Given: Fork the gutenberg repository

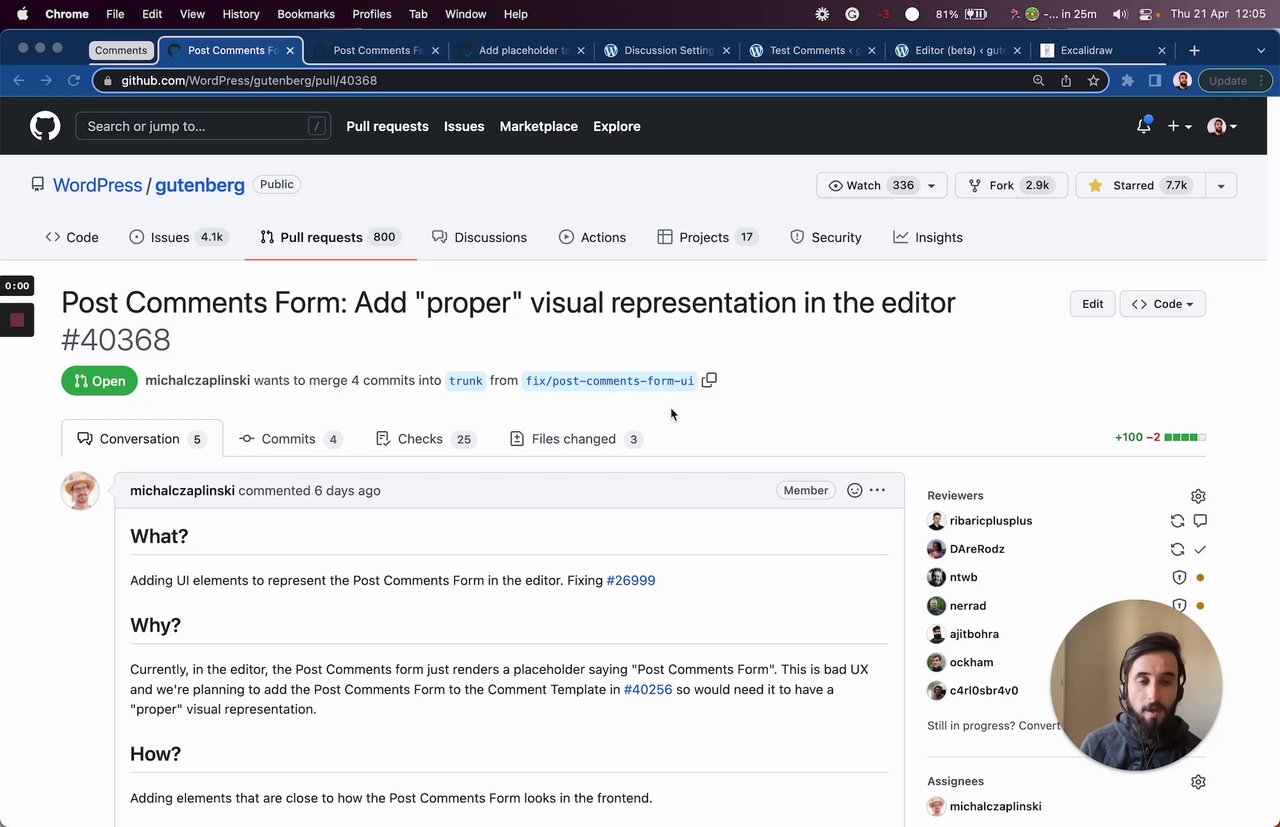Looking at the screenshot, I should click(x=1011, y=185).
